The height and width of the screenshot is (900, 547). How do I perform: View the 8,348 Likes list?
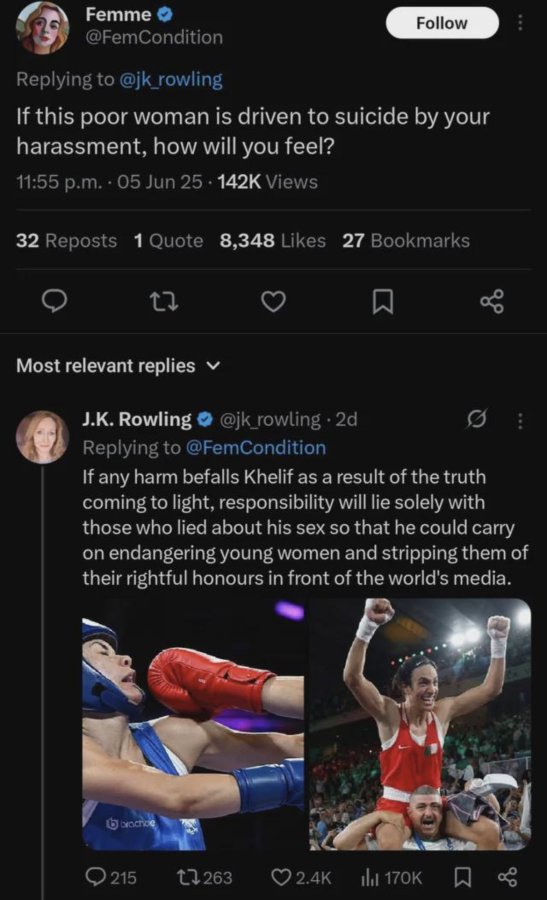click(273, 240)
